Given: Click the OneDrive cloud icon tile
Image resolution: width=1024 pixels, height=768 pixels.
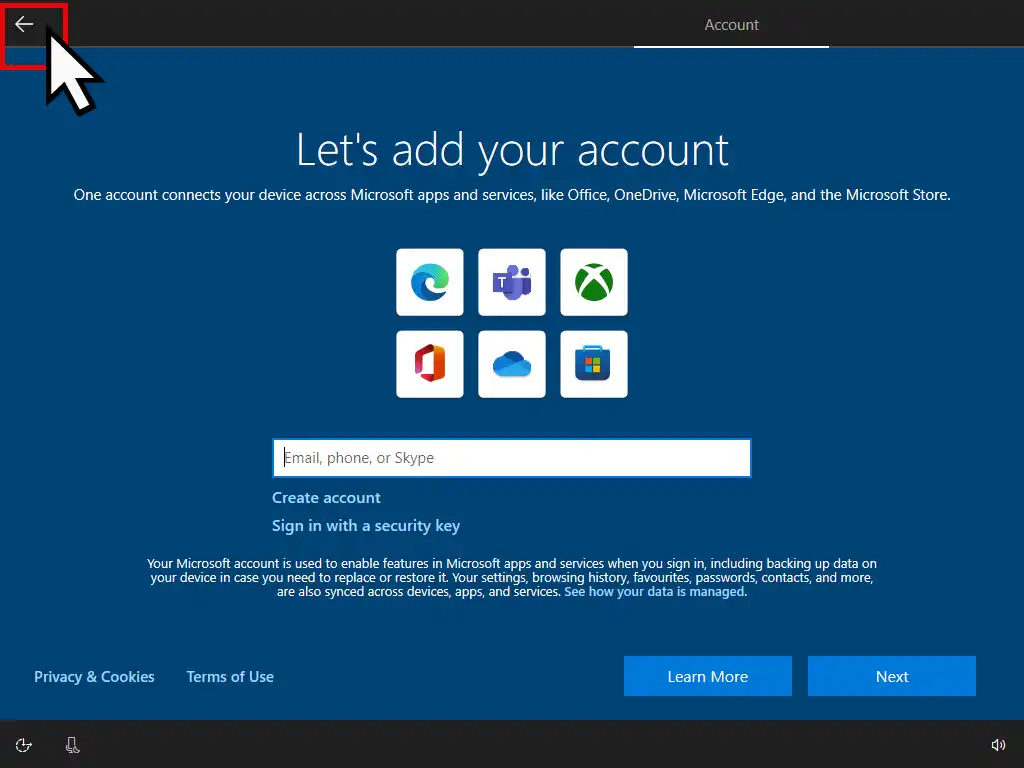Looking at the screenshot, I should 512,364.
